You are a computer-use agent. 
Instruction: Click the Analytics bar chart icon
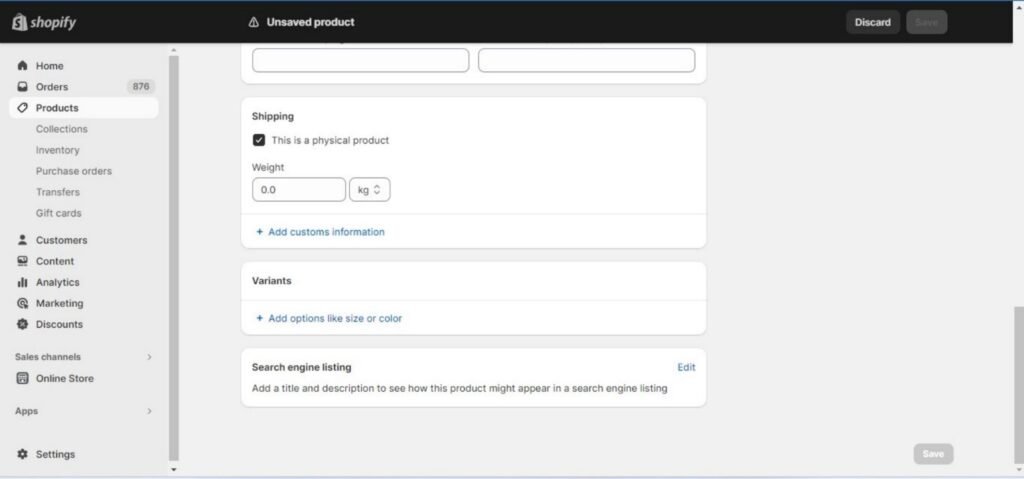pyautogui.click(x=22, y=282)
